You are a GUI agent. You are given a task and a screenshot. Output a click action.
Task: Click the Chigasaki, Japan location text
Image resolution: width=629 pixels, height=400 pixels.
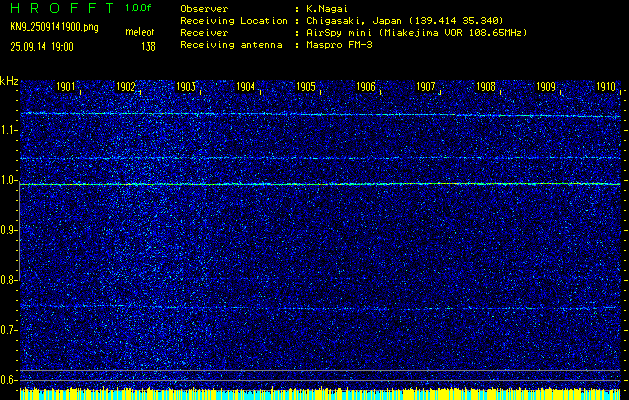click(x=404, y=21)
